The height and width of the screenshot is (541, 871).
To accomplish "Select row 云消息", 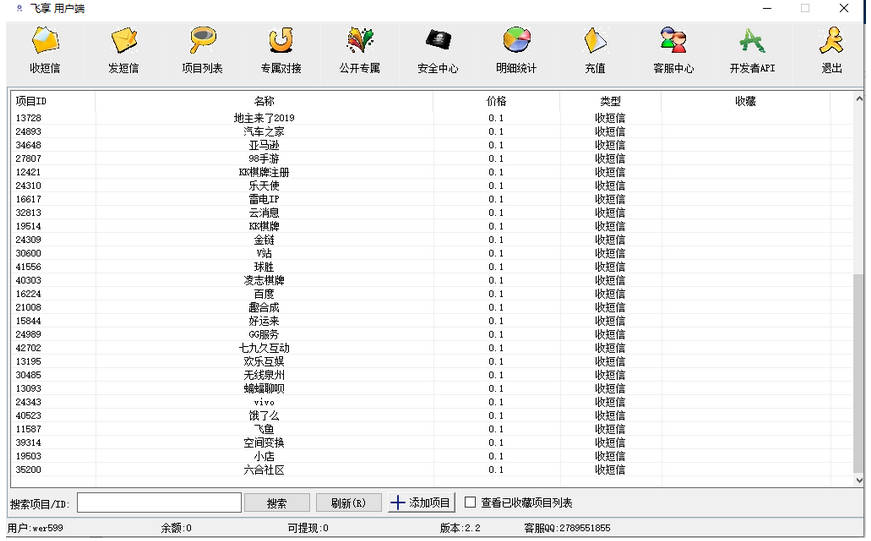I will pyautogui.click(x=432, y=212).
